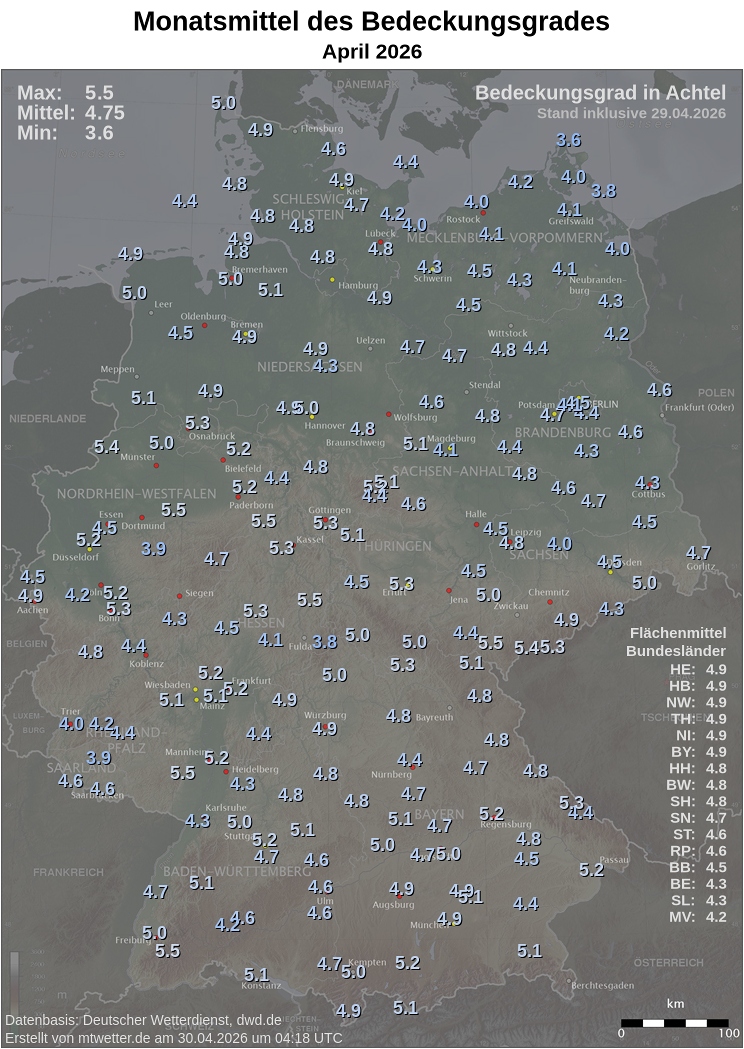744x1049 pixels.
Task: Click the 'Monatsmittel des Bedeckungsgrades' title
Action: tap(371, 21)
